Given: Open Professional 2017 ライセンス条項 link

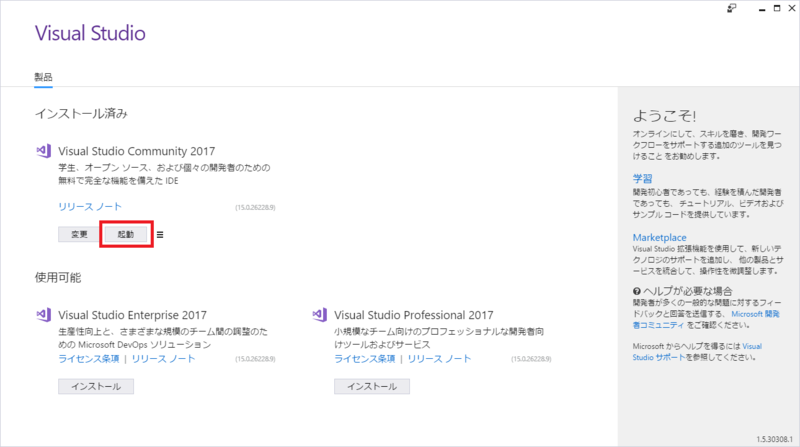Looking at the screenshot, I should pos(365,359).
